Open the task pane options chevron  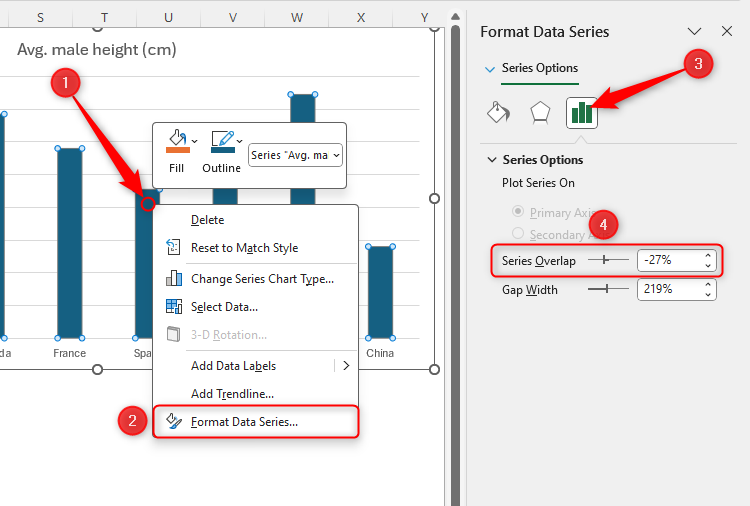(694, 31)
